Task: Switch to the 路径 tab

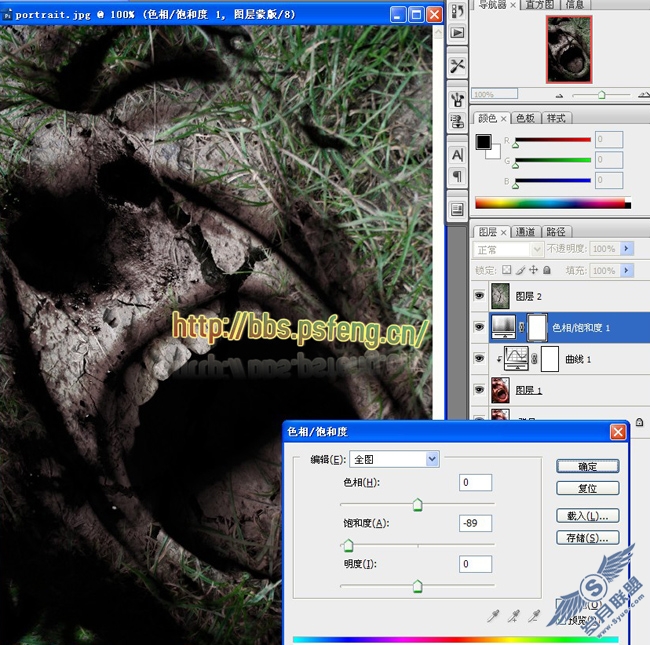Action: (x=556, y=232)
